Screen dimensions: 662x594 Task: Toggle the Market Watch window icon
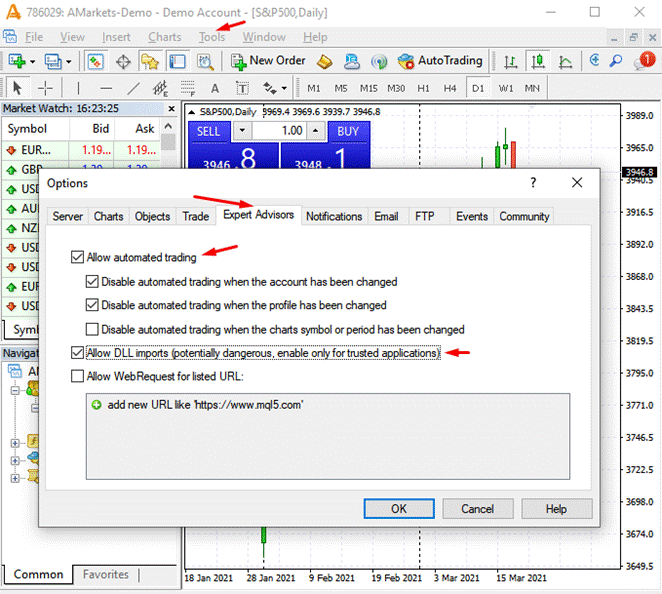[x=95, y=62]
